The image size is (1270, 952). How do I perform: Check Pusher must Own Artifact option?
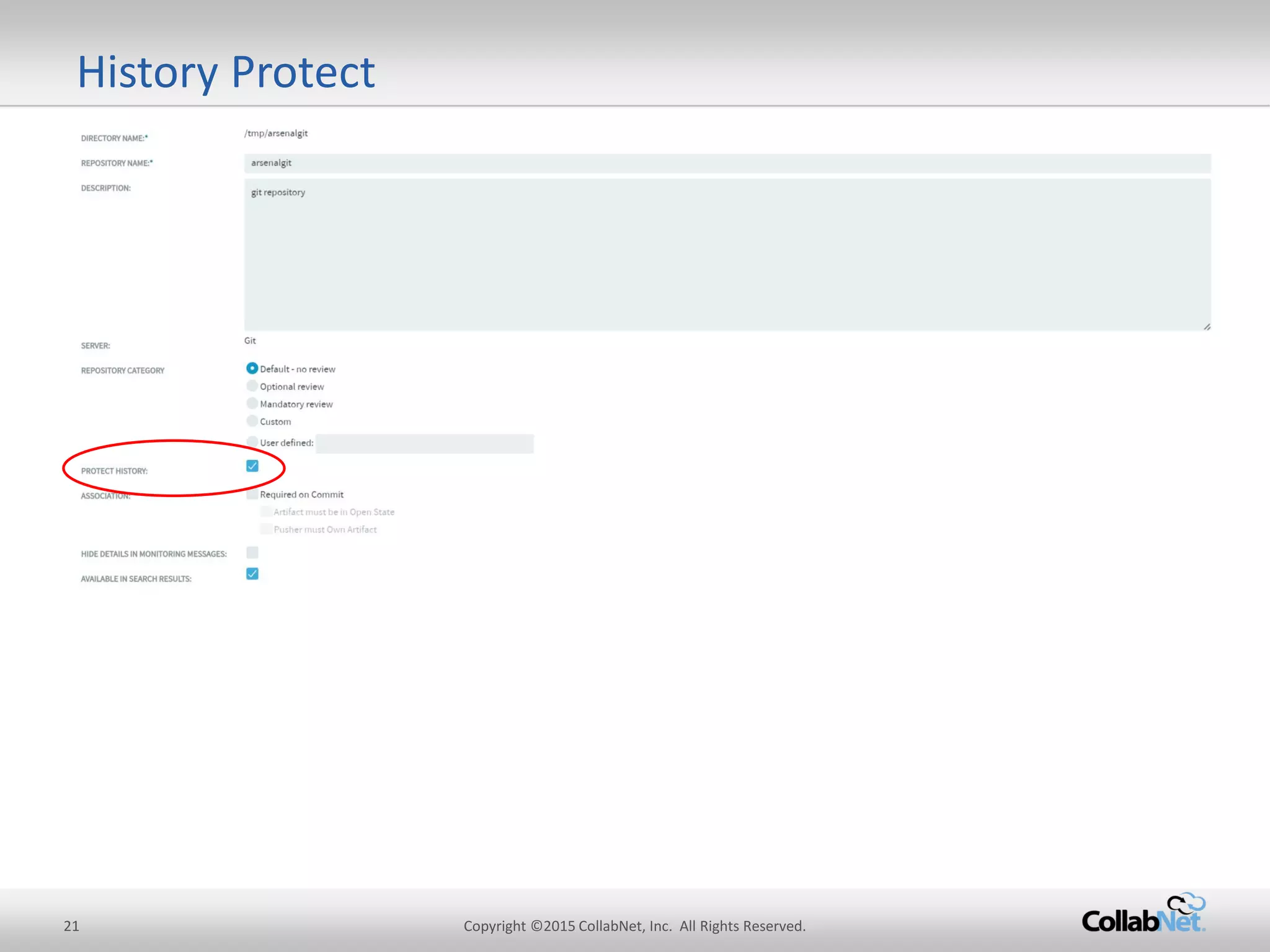[266, 529]
